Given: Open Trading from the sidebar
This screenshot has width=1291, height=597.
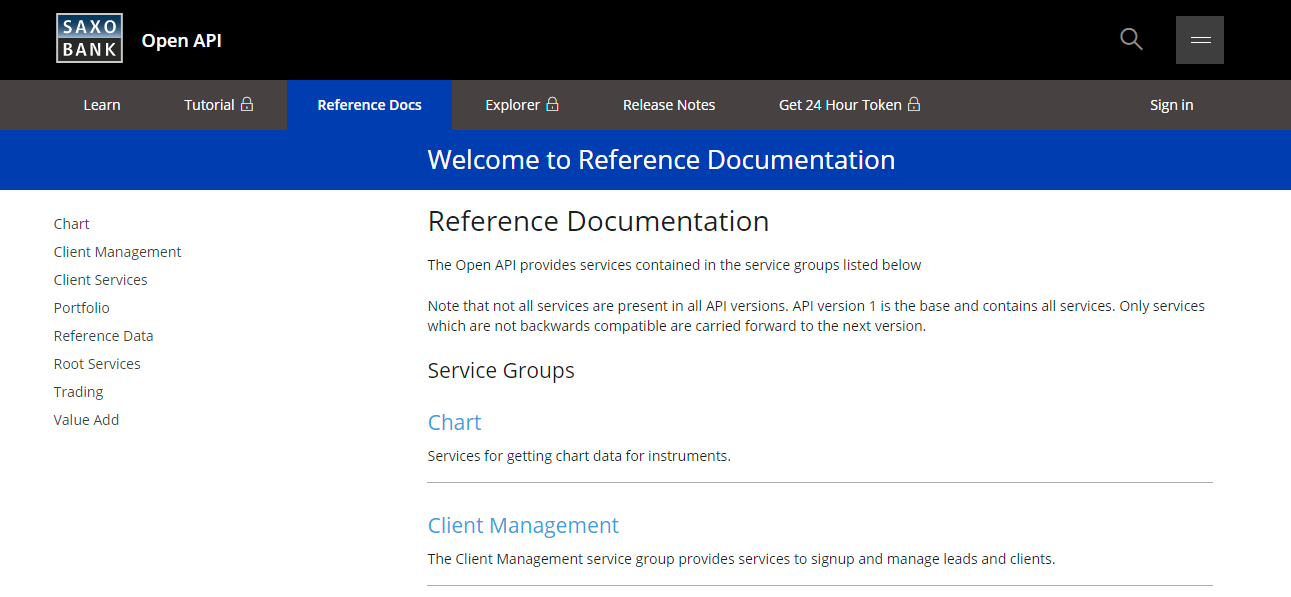Looking at the screenshot, I should (x=78, y=391).
